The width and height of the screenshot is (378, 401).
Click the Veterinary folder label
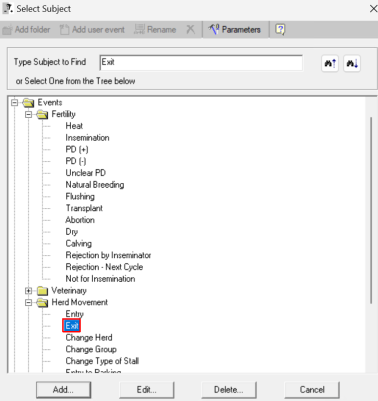pyautogui.click(x=69, y=291)
